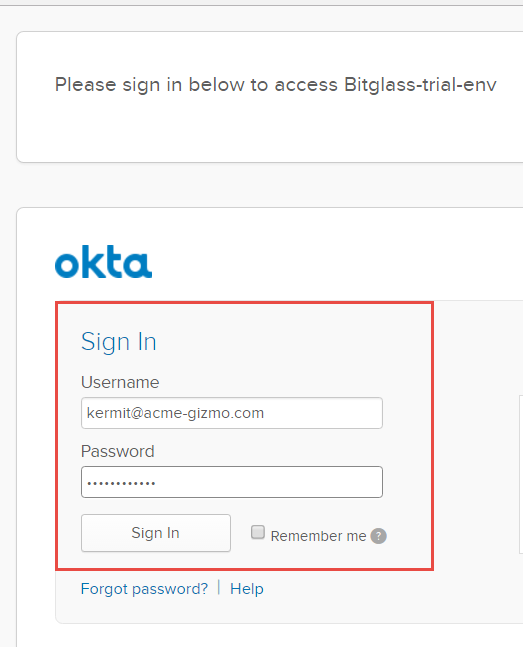
Task: Focus the Username field containing kermit@acme-gizmo.com
Action: click(232, 413)
